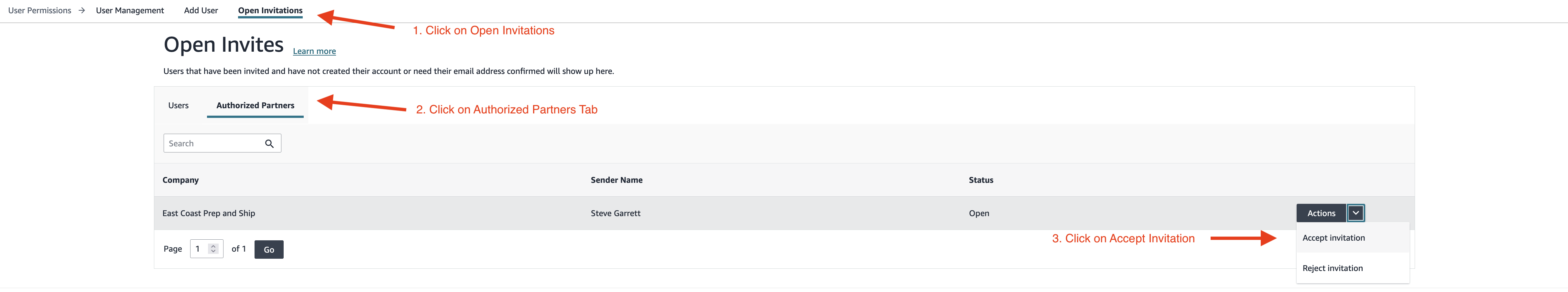Open the Learn more link

[314, 51]
